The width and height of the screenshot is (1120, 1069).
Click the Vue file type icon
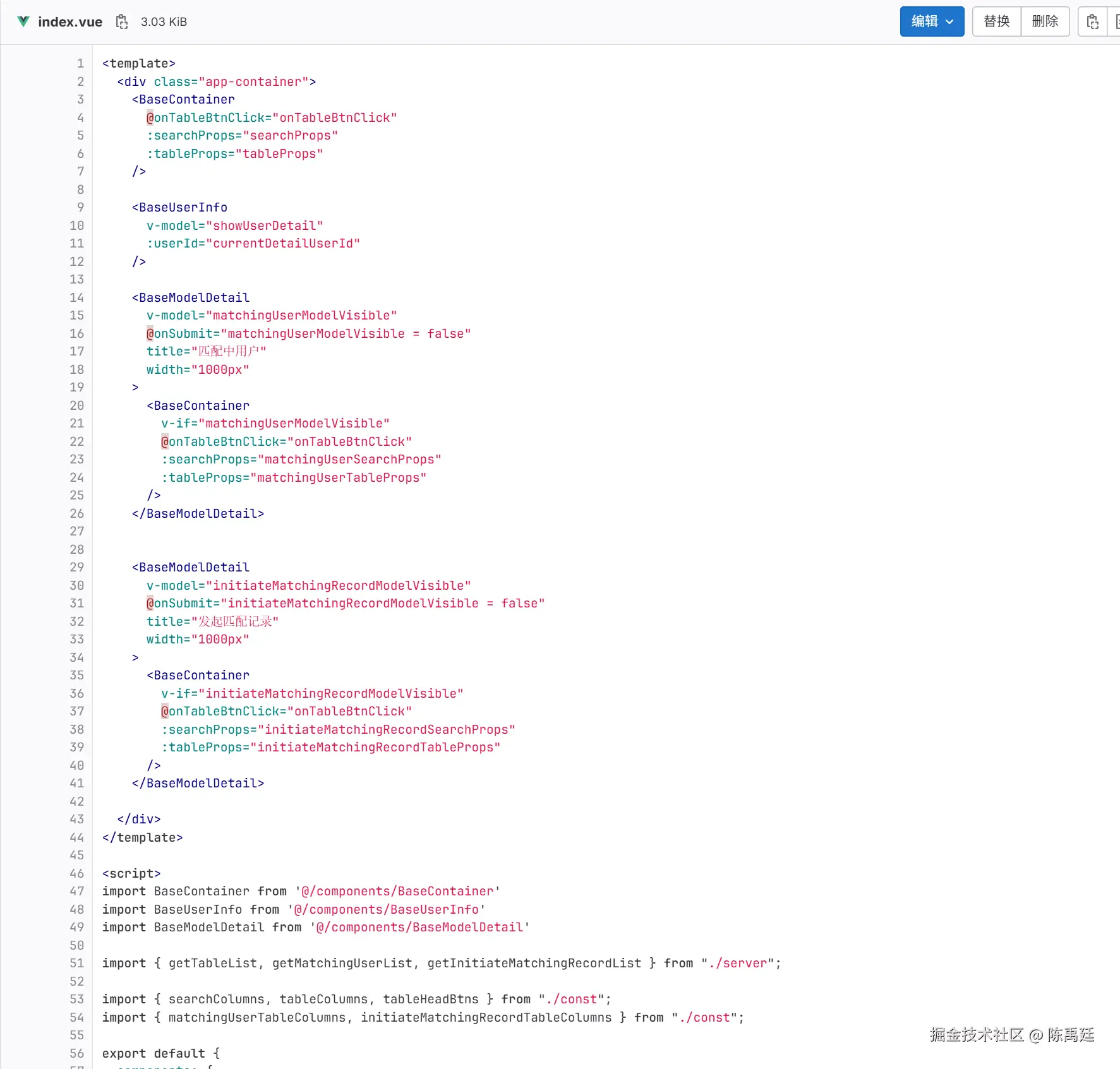click(x=23, y=21)
